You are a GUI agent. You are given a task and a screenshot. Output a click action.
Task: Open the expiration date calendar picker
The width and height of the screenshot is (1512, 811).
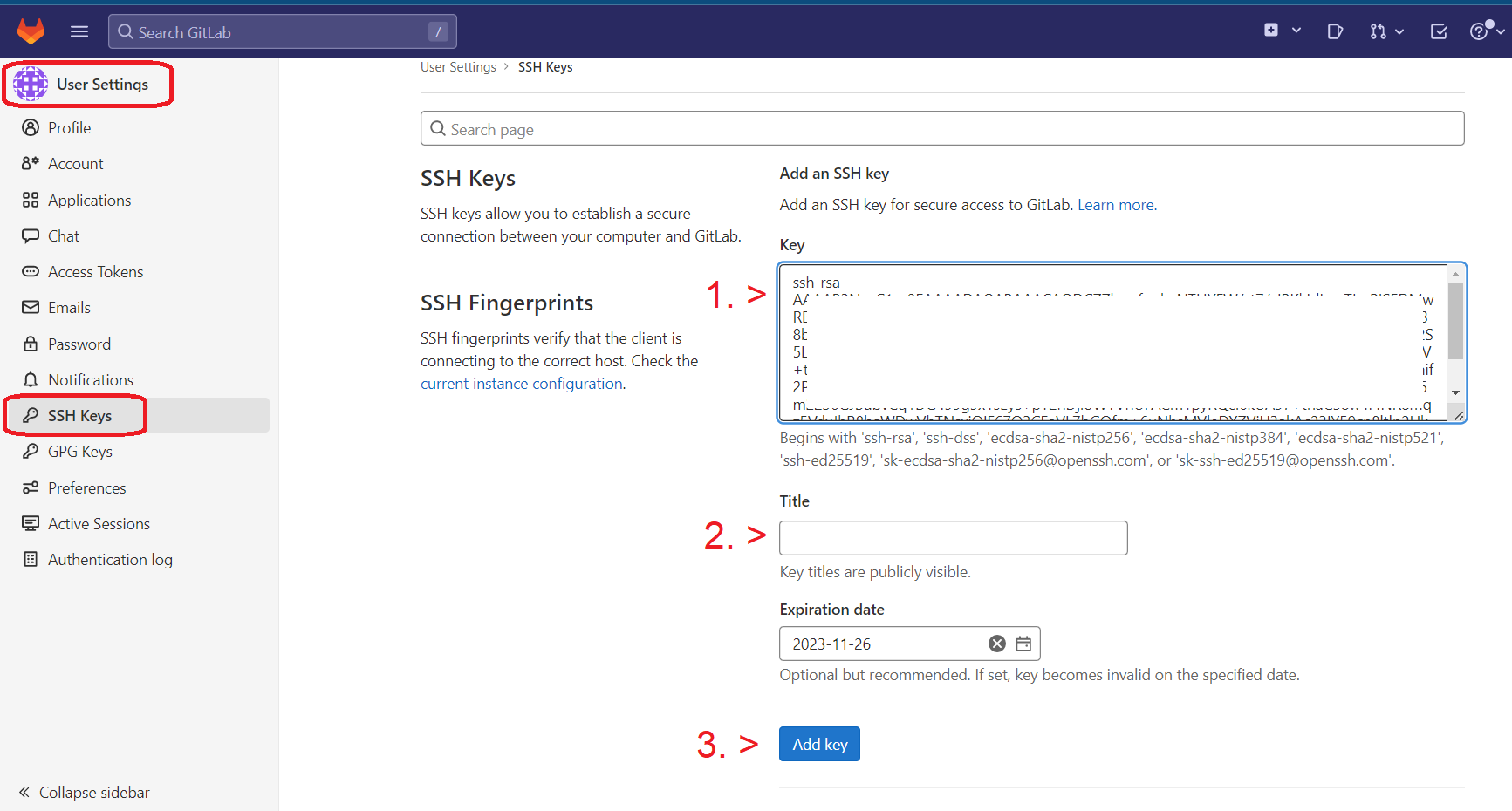tap(1023, 644)
